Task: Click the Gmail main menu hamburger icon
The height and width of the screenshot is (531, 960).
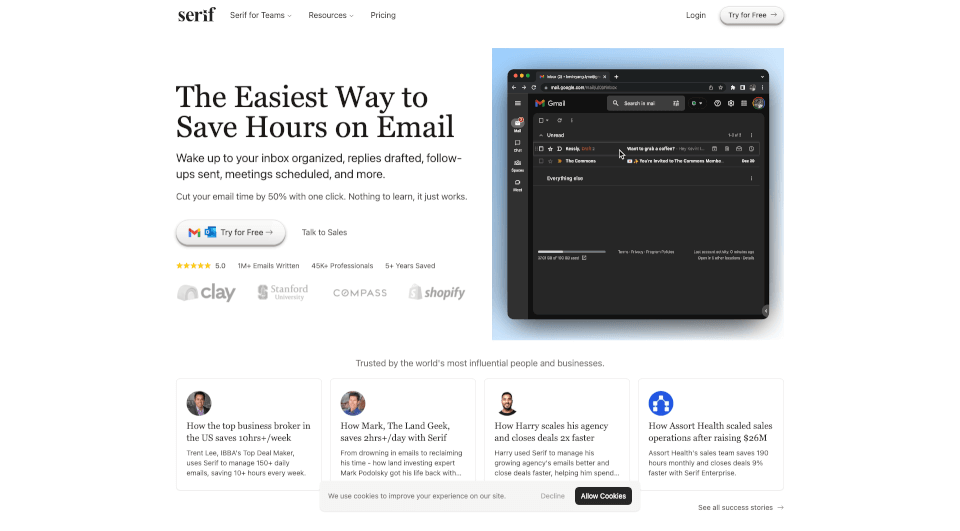Action: click(x=518, y=103)
